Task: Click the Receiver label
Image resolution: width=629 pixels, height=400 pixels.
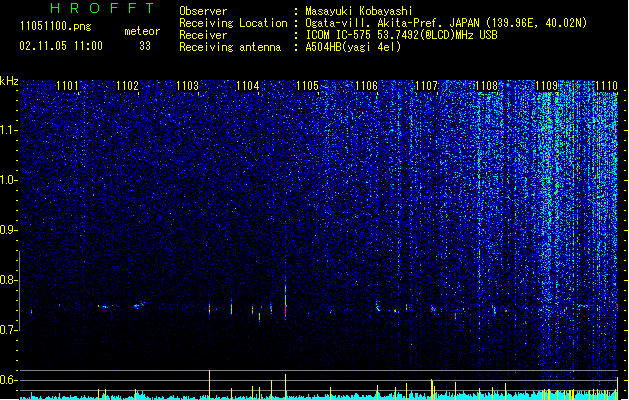Action: 203,35
